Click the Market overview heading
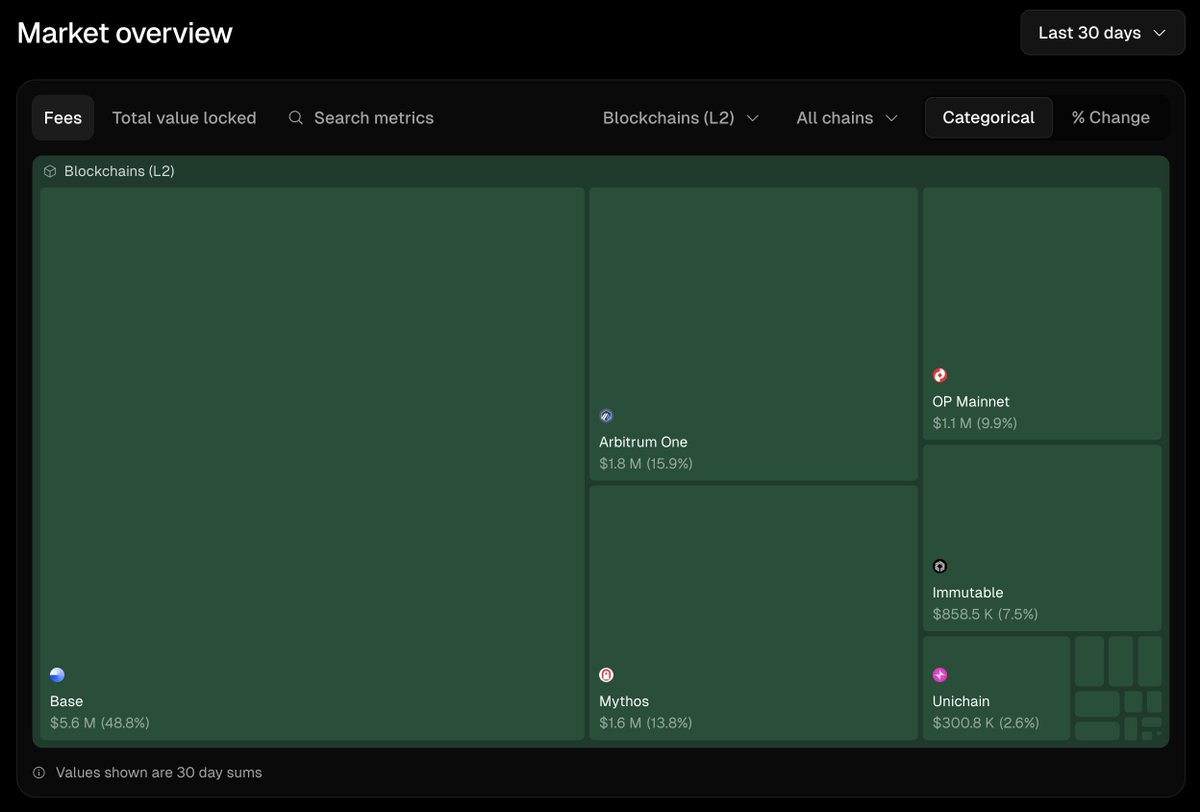The height and width of the screenshot is (812, 1200). 125,33
